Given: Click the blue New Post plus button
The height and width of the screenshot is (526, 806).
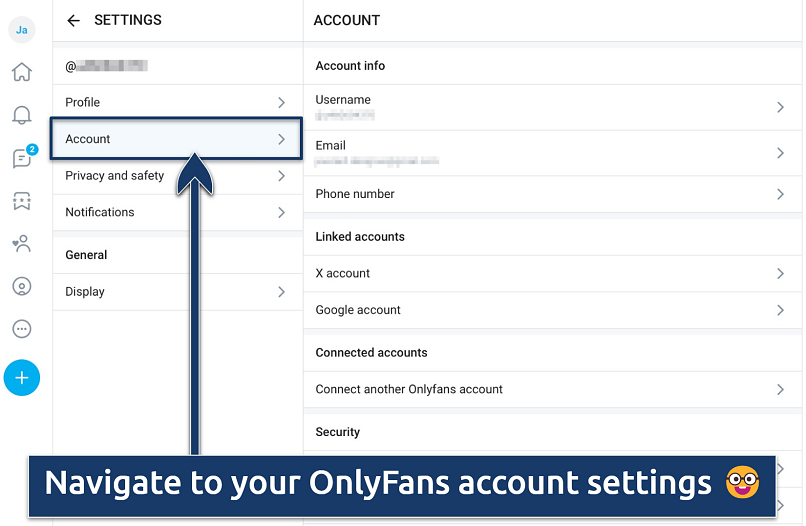Looking at the screenshot, I should click(x=21, y=378).
